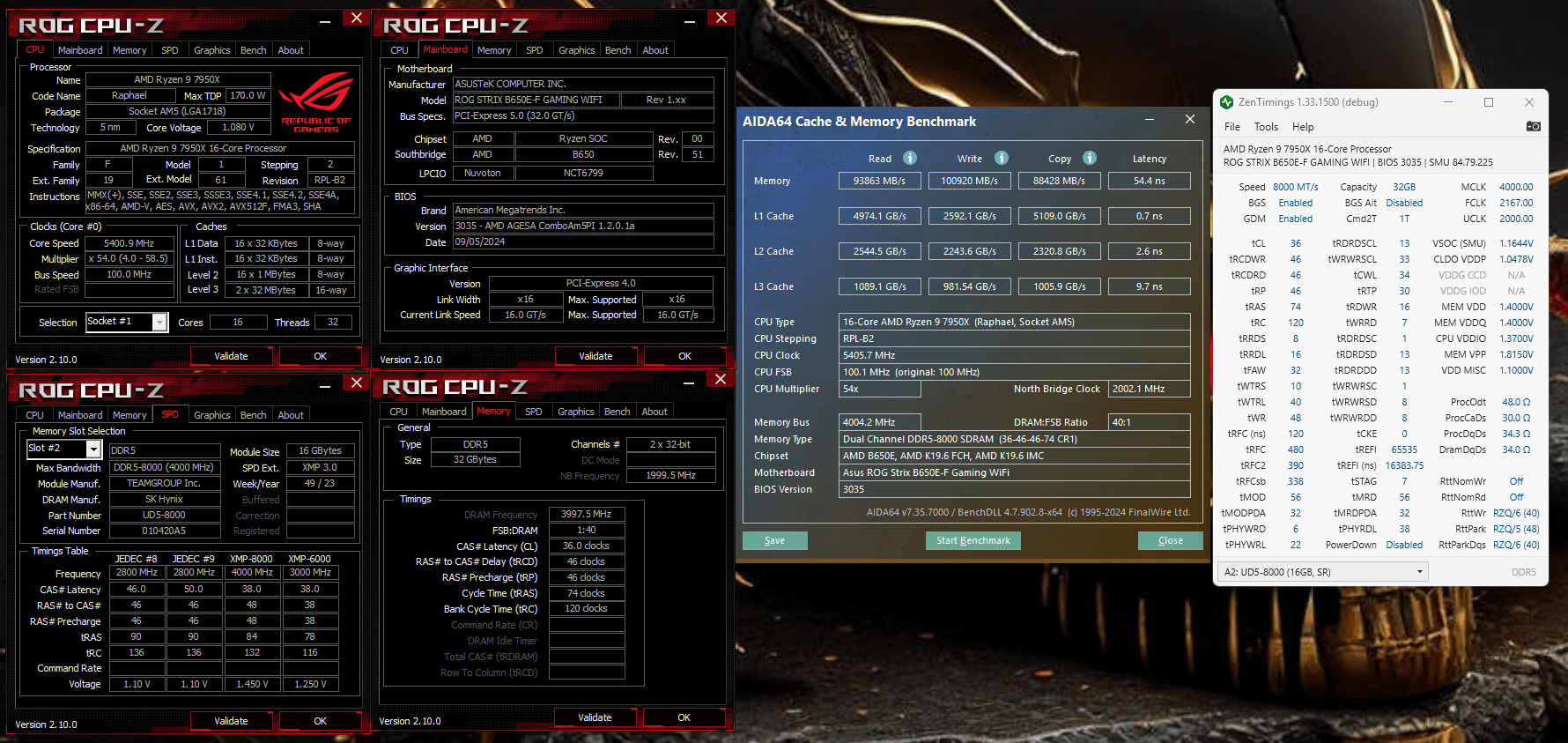The image size is (1568, 743).
Task: Click the Memory Copy value 88428 MB/s
Action: coord(1060,181)
